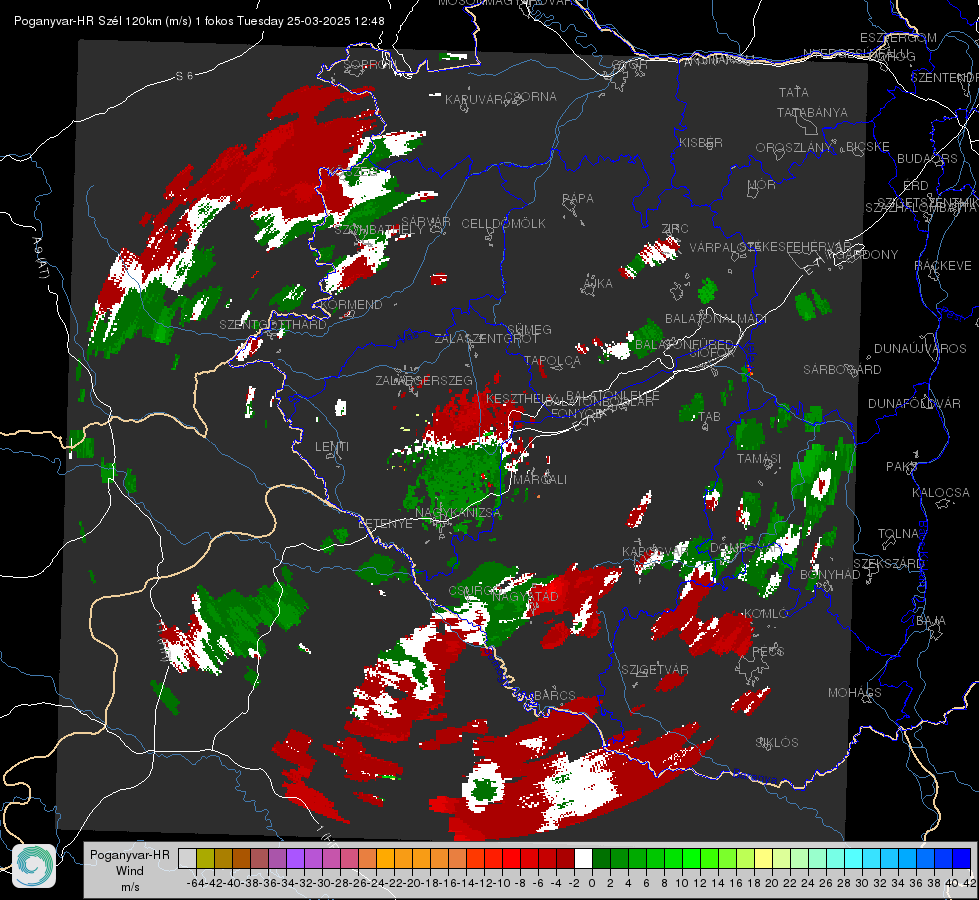Click the MARCALI city label
This screenshot has width=979, height=900.
[539, 480]
